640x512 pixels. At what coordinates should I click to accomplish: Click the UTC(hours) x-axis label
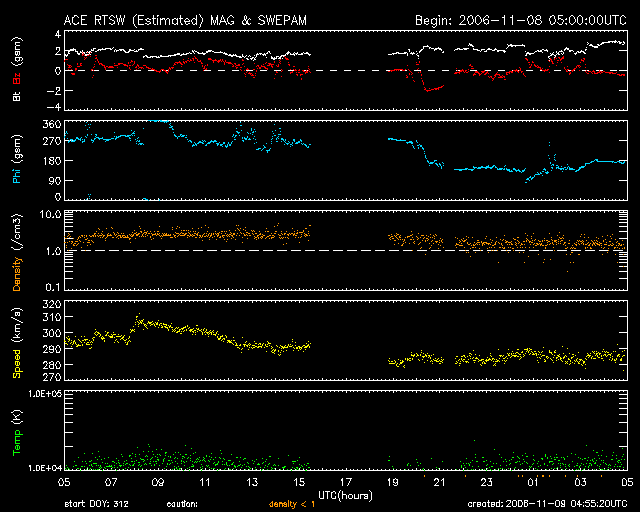click(345, 494)
